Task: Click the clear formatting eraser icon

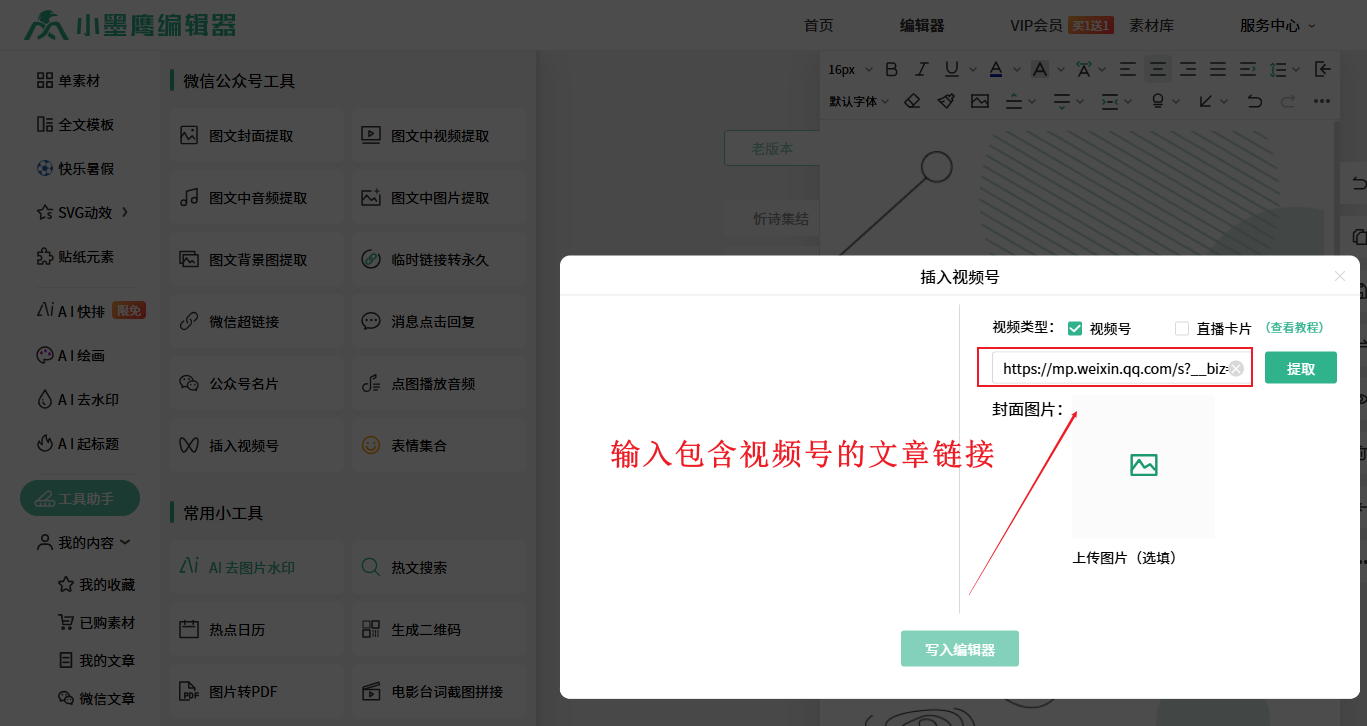Action: [x=912, y=101]
